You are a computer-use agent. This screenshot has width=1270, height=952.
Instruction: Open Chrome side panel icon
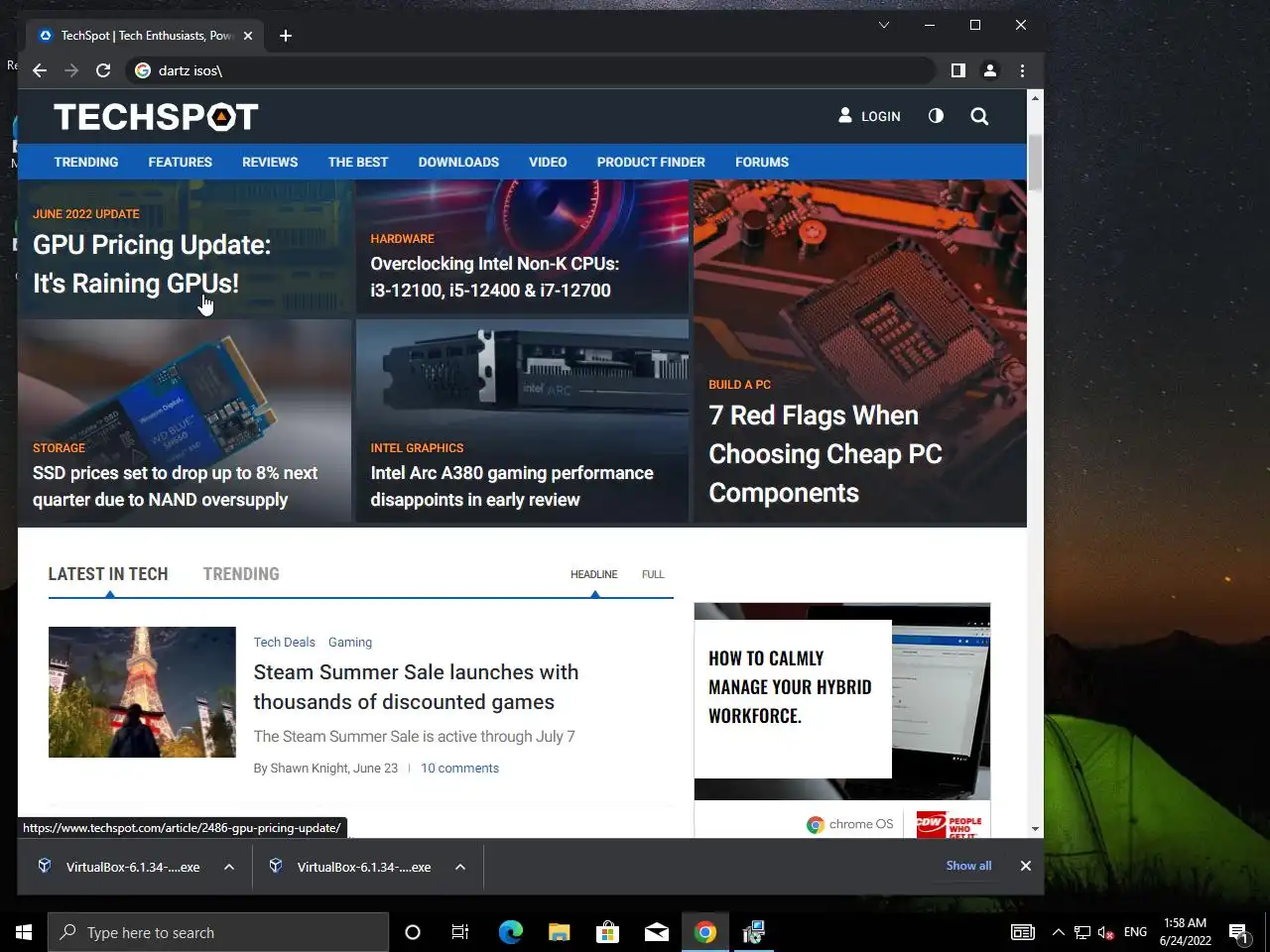(957, 70)
